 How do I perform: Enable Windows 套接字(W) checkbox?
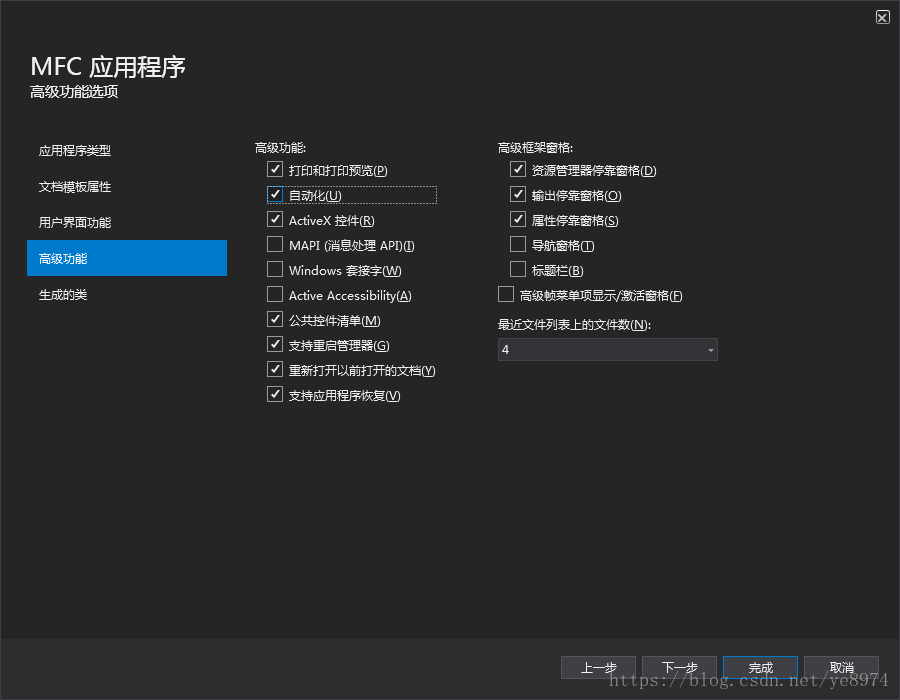coord(275,269)
